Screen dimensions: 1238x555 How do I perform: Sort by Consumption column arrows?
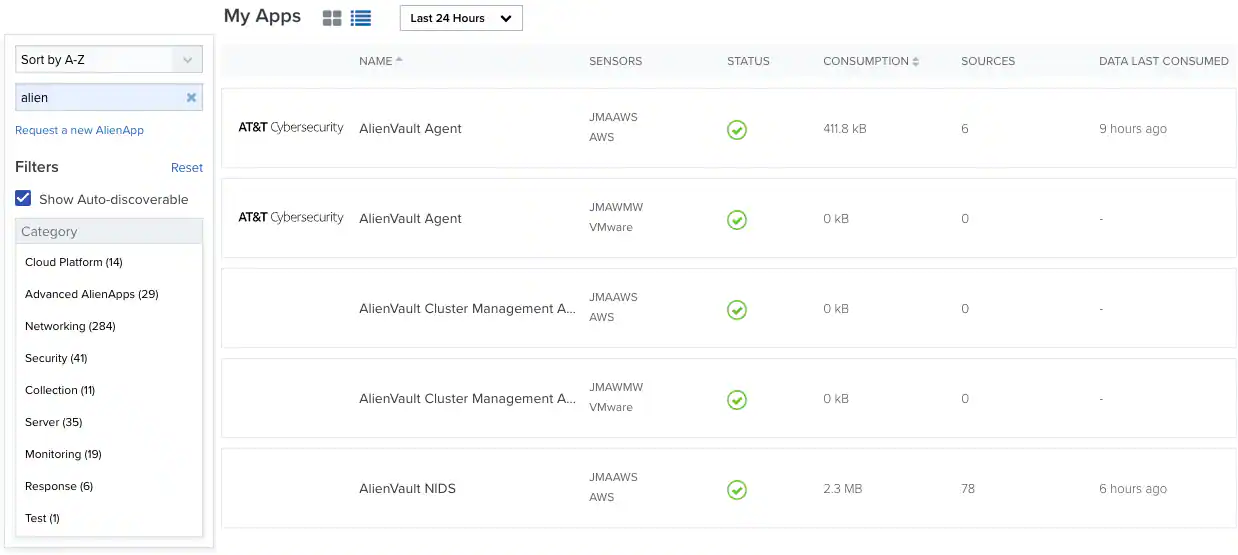[916, 62]
